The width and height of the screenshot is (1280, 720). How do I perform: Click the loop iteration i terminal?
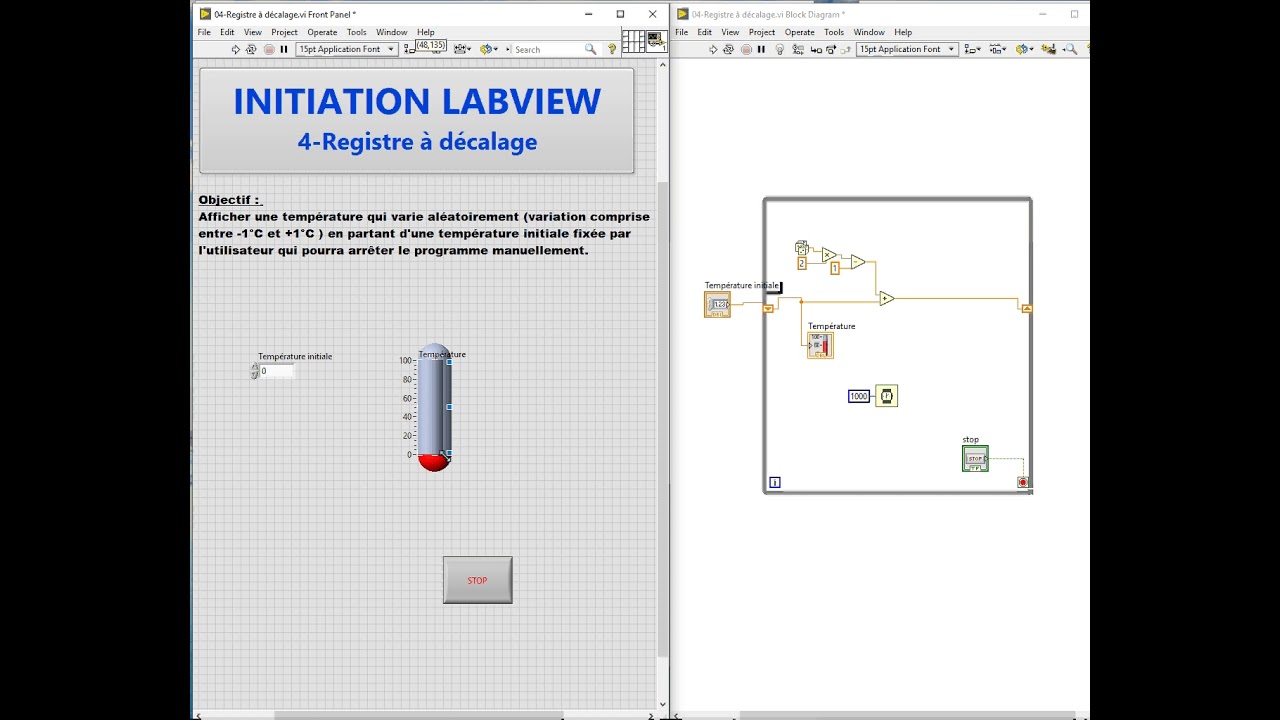tap(775, 483)
